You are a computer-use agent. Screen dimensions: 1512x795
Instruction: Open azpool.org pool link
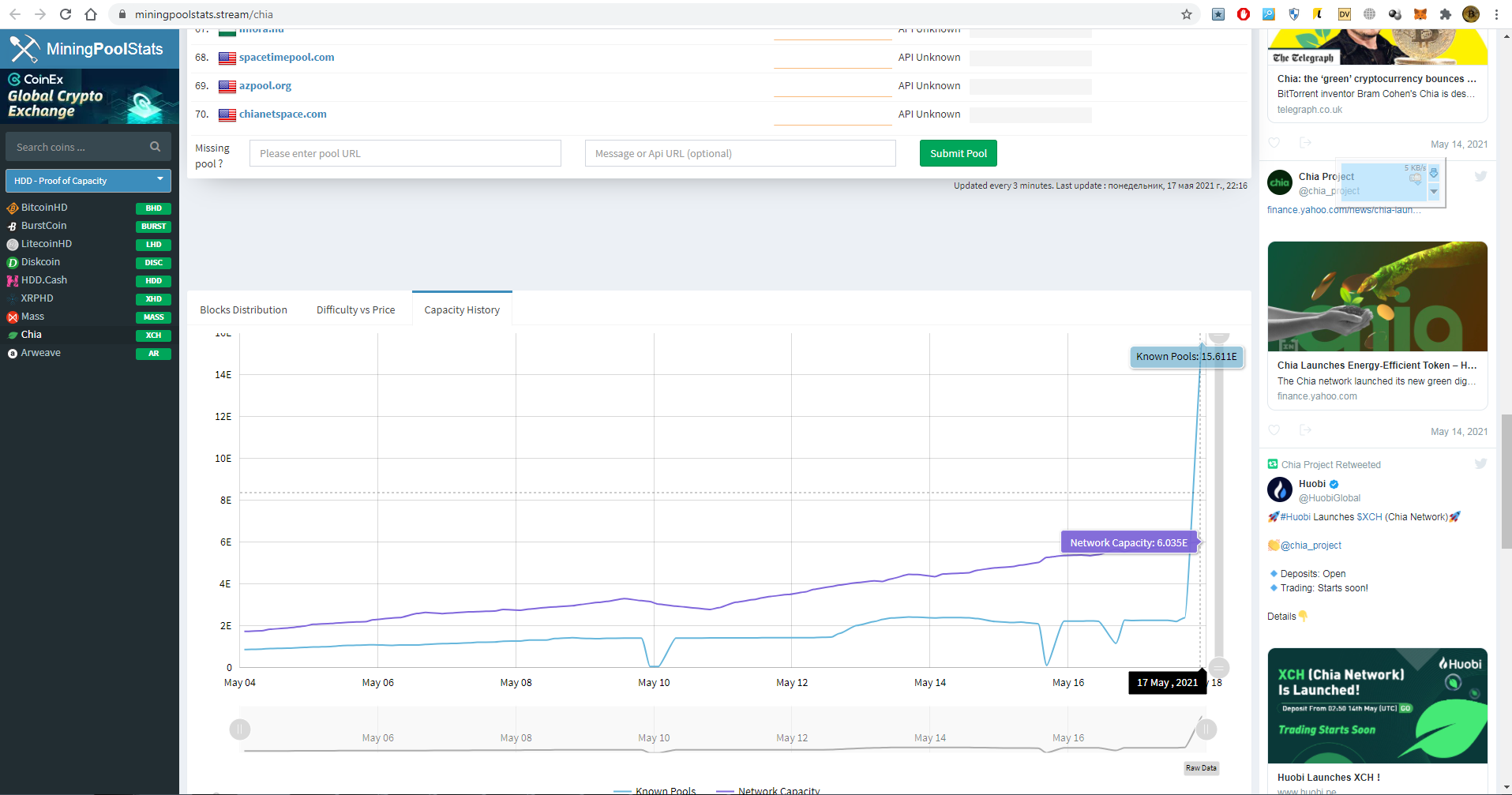pos(265,86)
